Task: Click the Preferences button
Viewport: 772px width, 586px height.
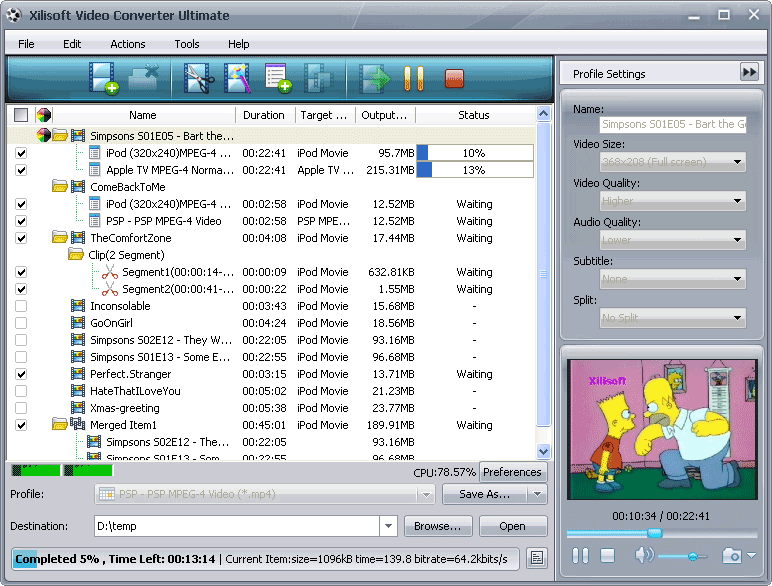Action: (512, 472)
